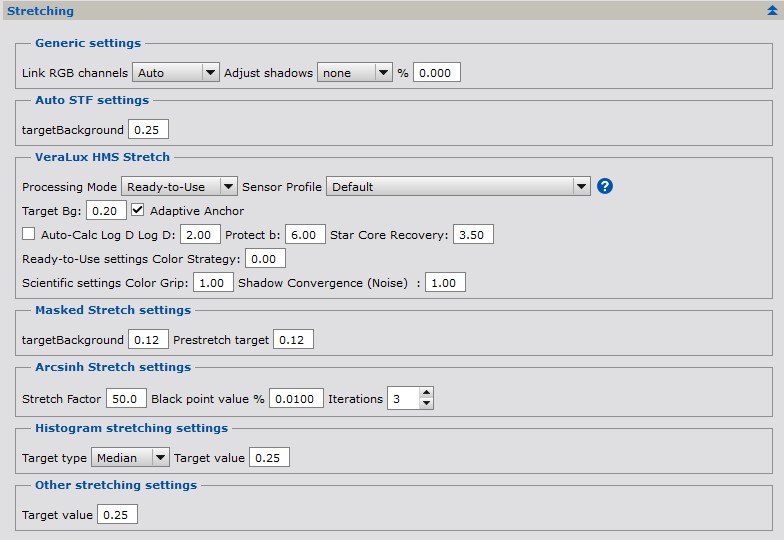
Task: Click the Black point value % field
Action: (x=296, y=399)
